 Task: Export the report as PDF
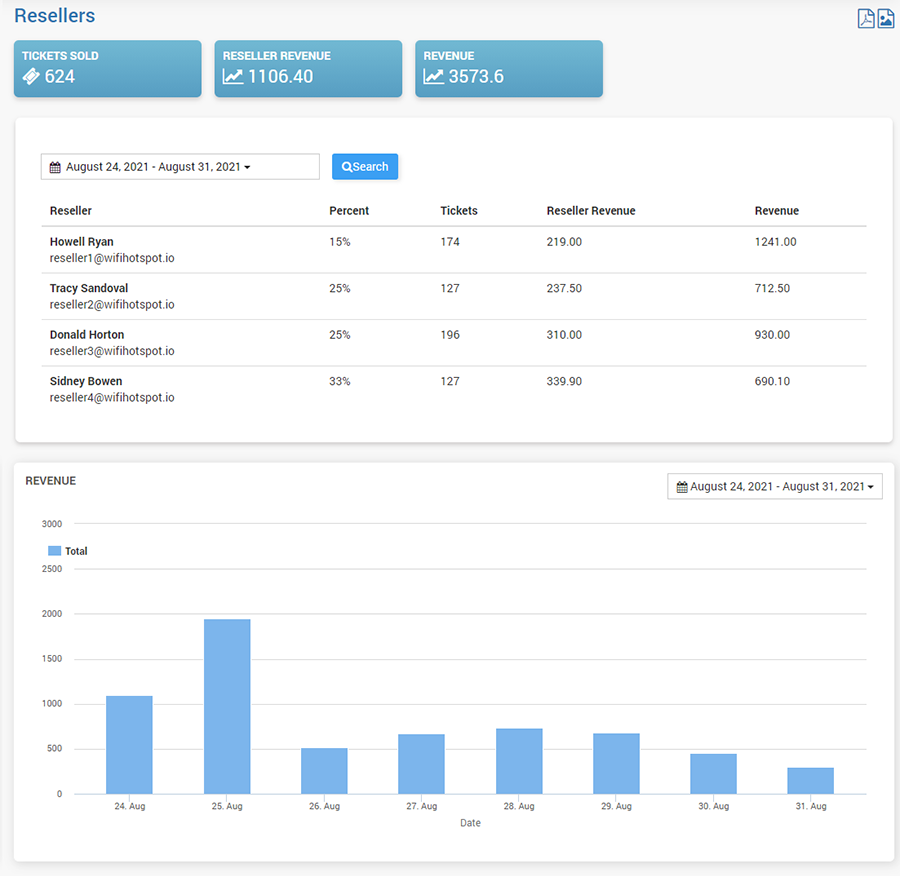tap(866, 19)
